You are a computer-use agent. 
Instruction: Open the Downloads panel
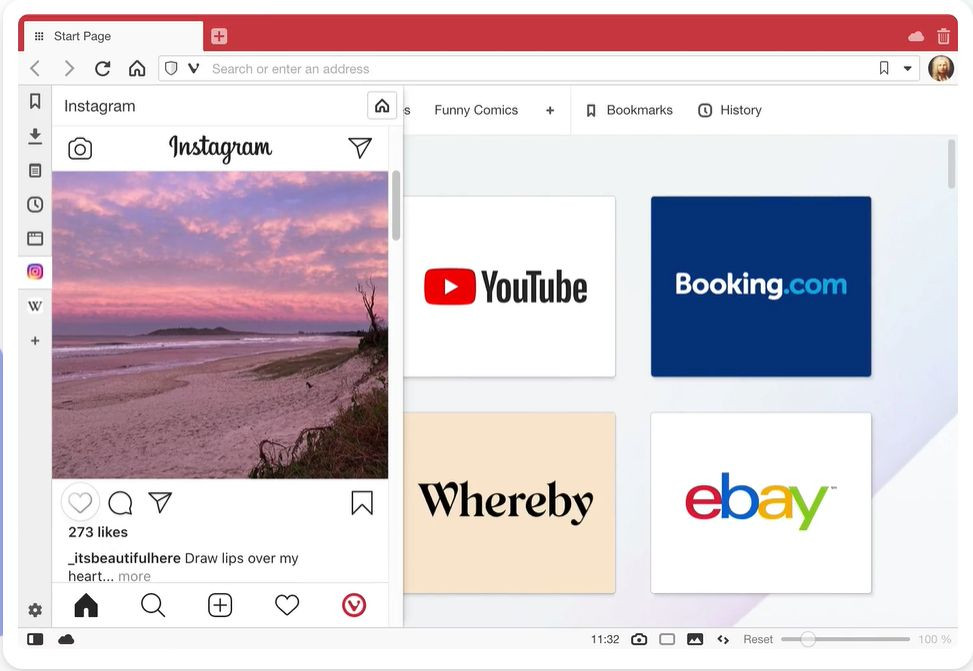(35, 136)
